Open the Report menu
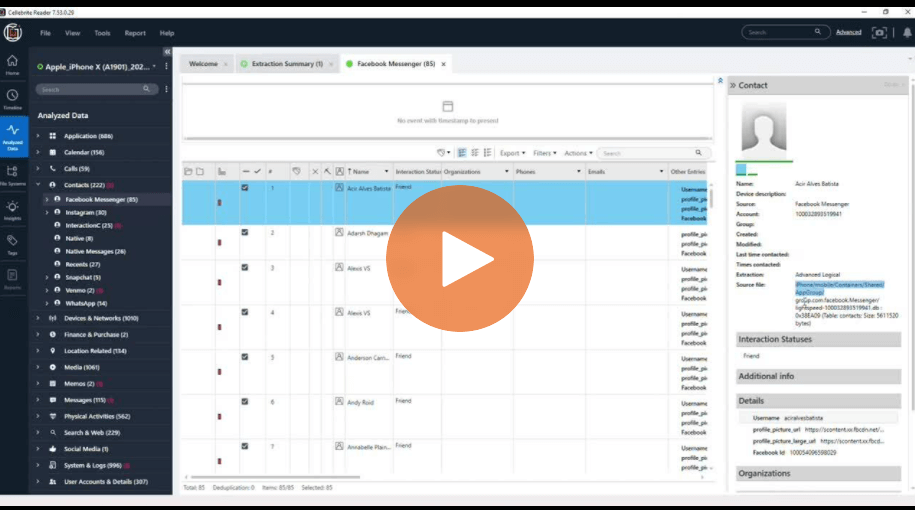The height and width of the screenshot is (510, 915). 135,33
